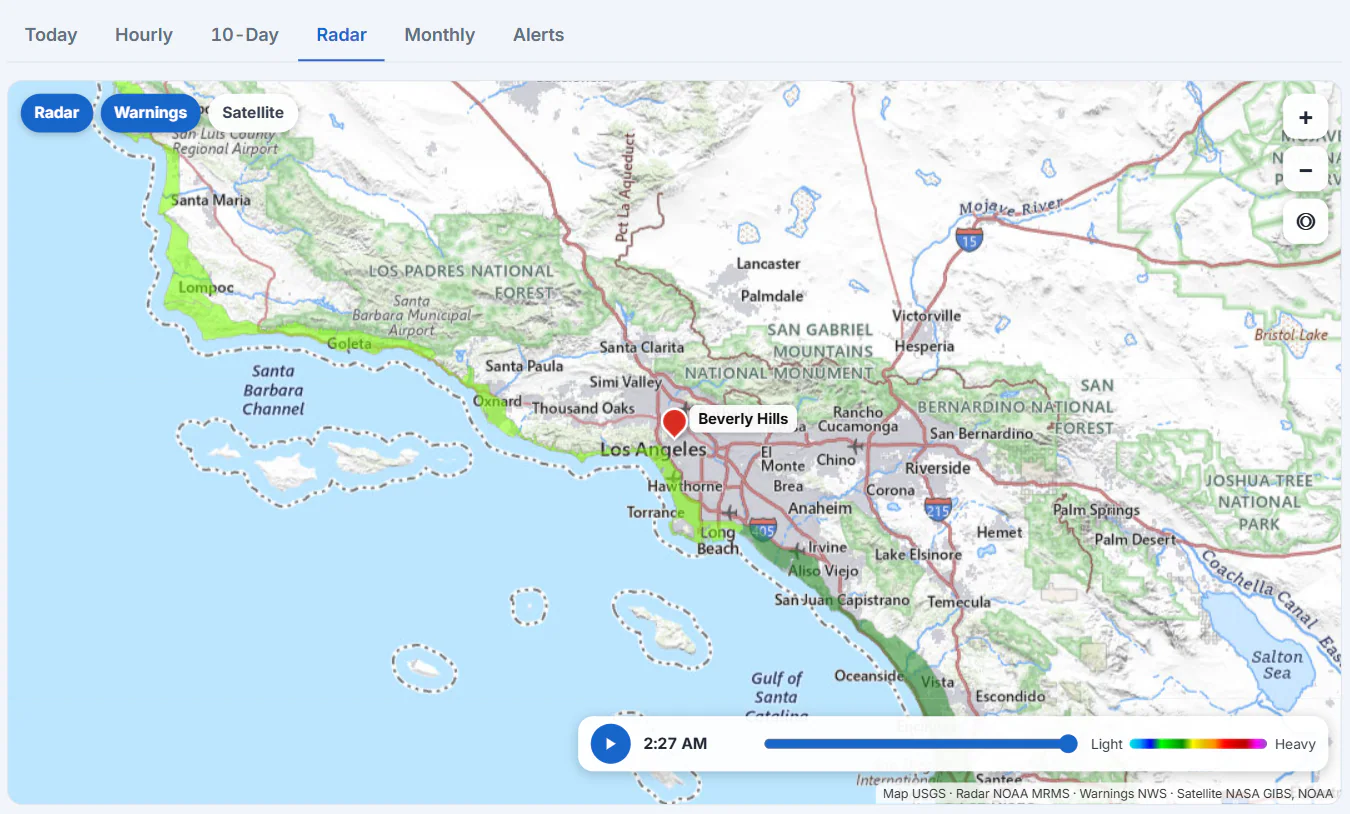The width and height of the screenshot is (1350, 814).
Task: Click the red Beverly Hills location pin
Action: (675, 422)
